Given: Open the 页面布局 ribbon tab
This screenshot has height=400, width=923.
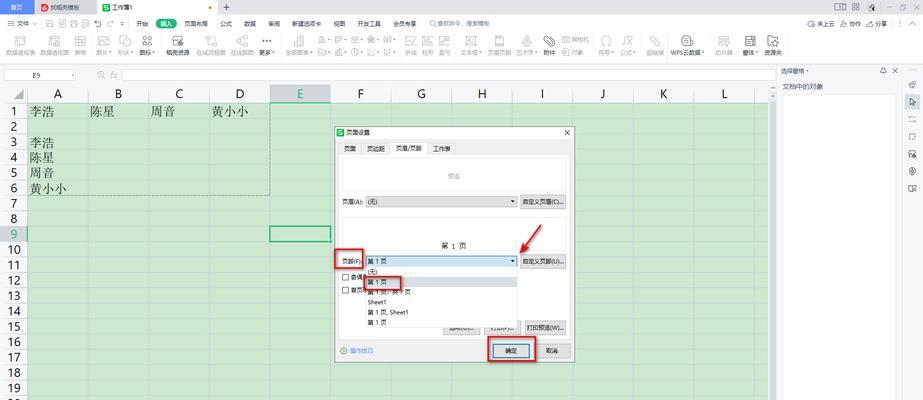Looking at the screenshot, I should click(196, 24).
